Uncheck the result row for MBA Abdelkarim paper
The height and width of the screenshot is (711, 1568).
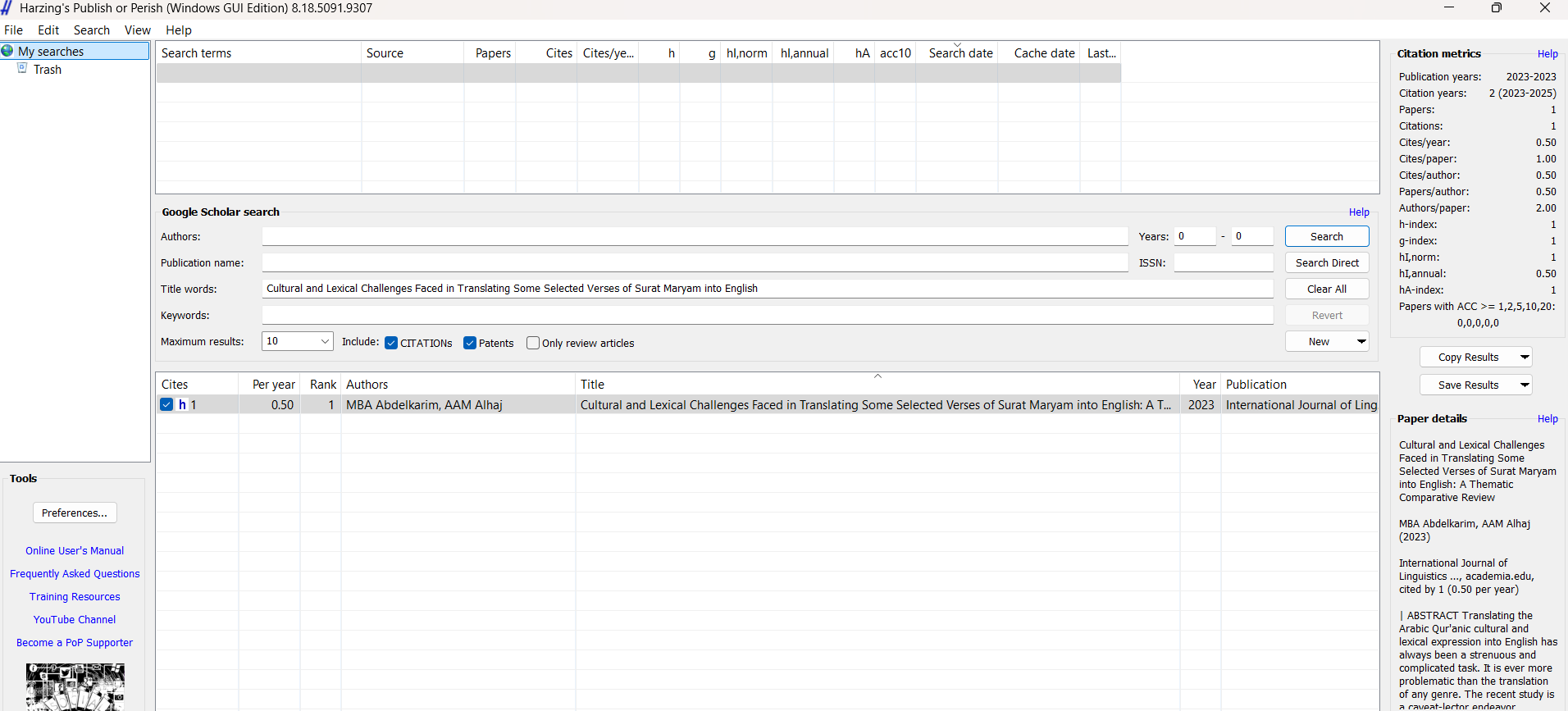tap(166, 405)
